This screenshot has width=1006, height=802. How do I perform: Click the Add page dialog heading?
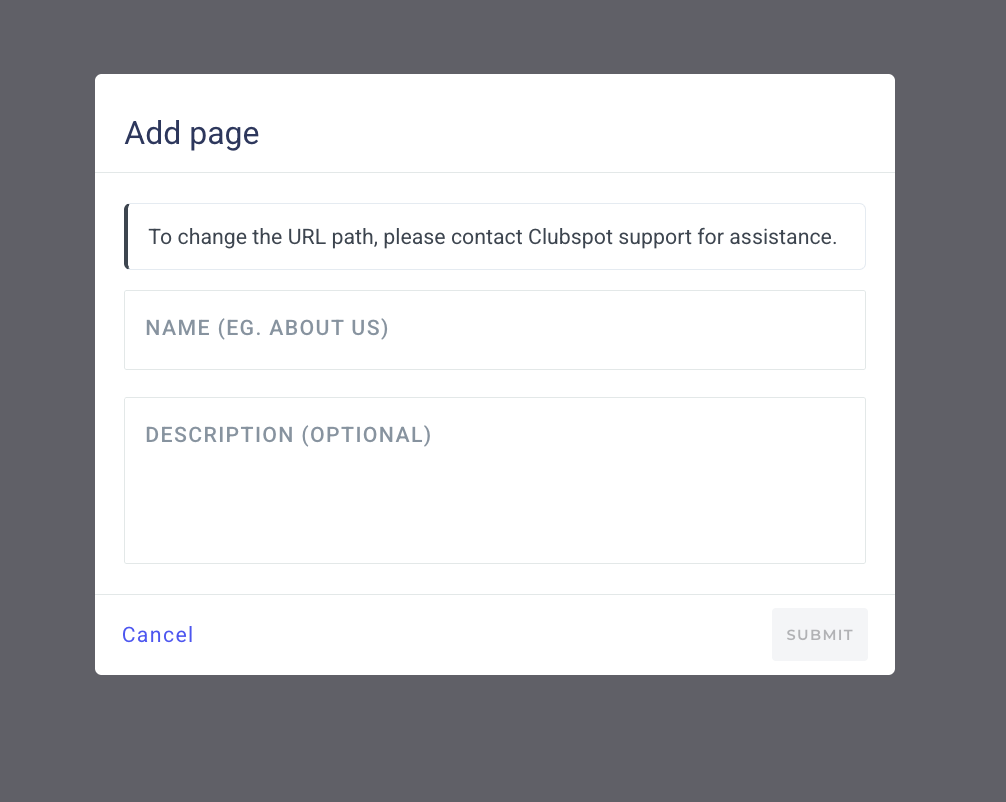(192, 133)
